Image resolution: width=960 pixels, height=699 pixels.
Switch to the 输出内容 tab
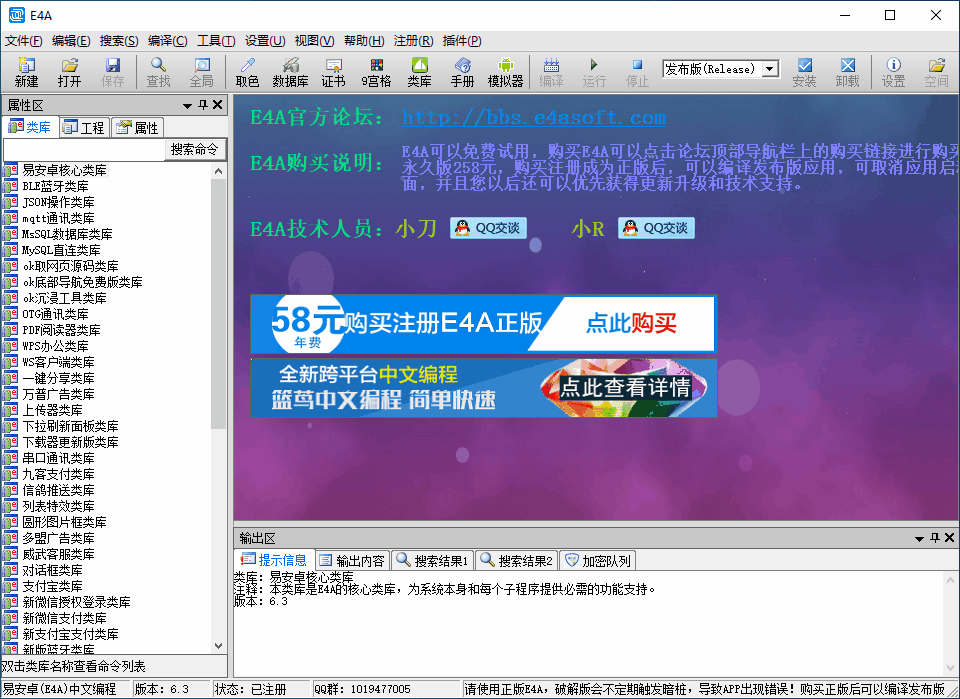tap(353, 561)
